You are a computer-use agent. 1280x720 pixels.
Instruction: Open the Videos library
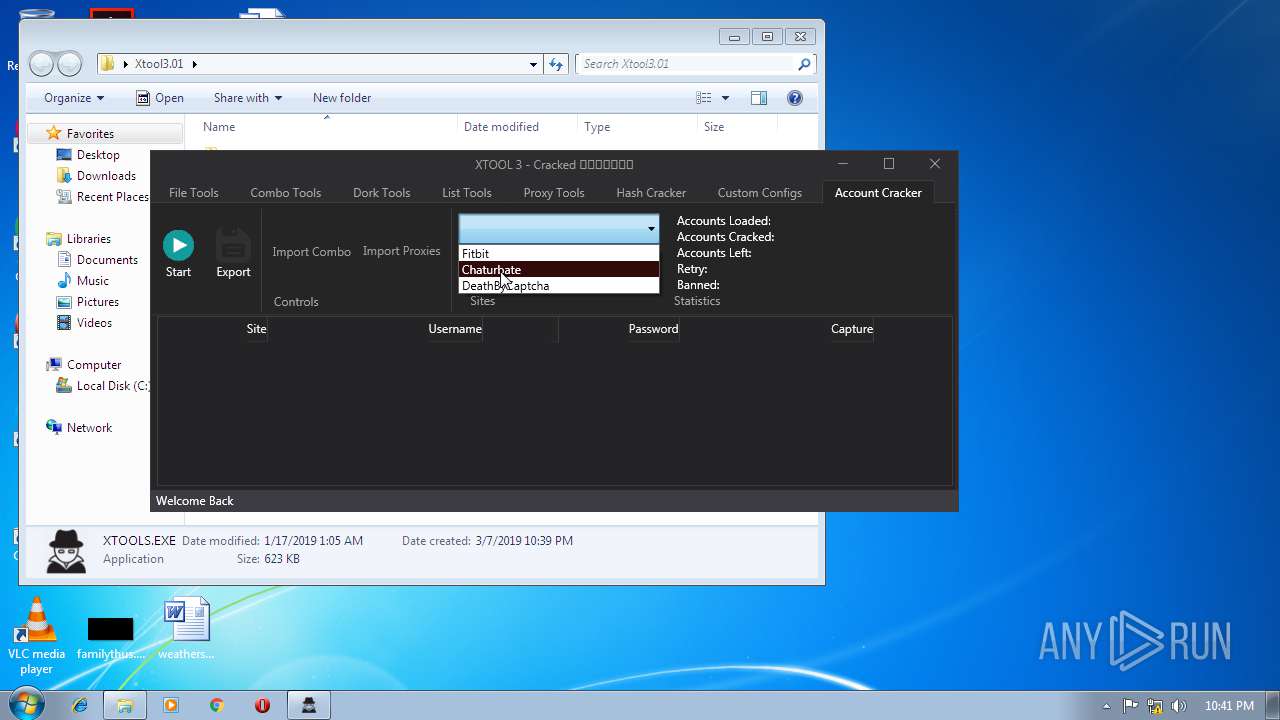(95, 323)
